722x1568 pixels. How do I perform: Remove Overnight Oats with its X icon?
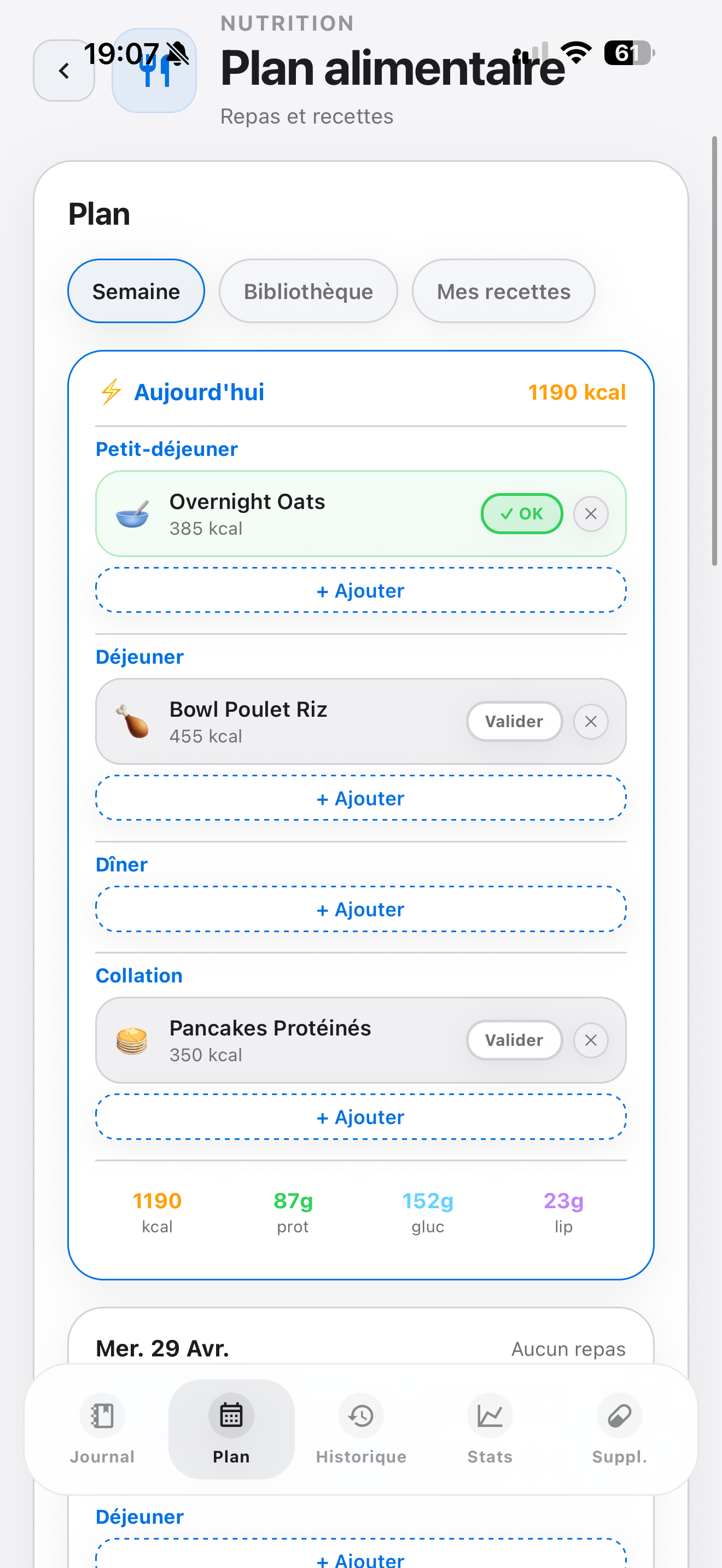coord(591,514)
